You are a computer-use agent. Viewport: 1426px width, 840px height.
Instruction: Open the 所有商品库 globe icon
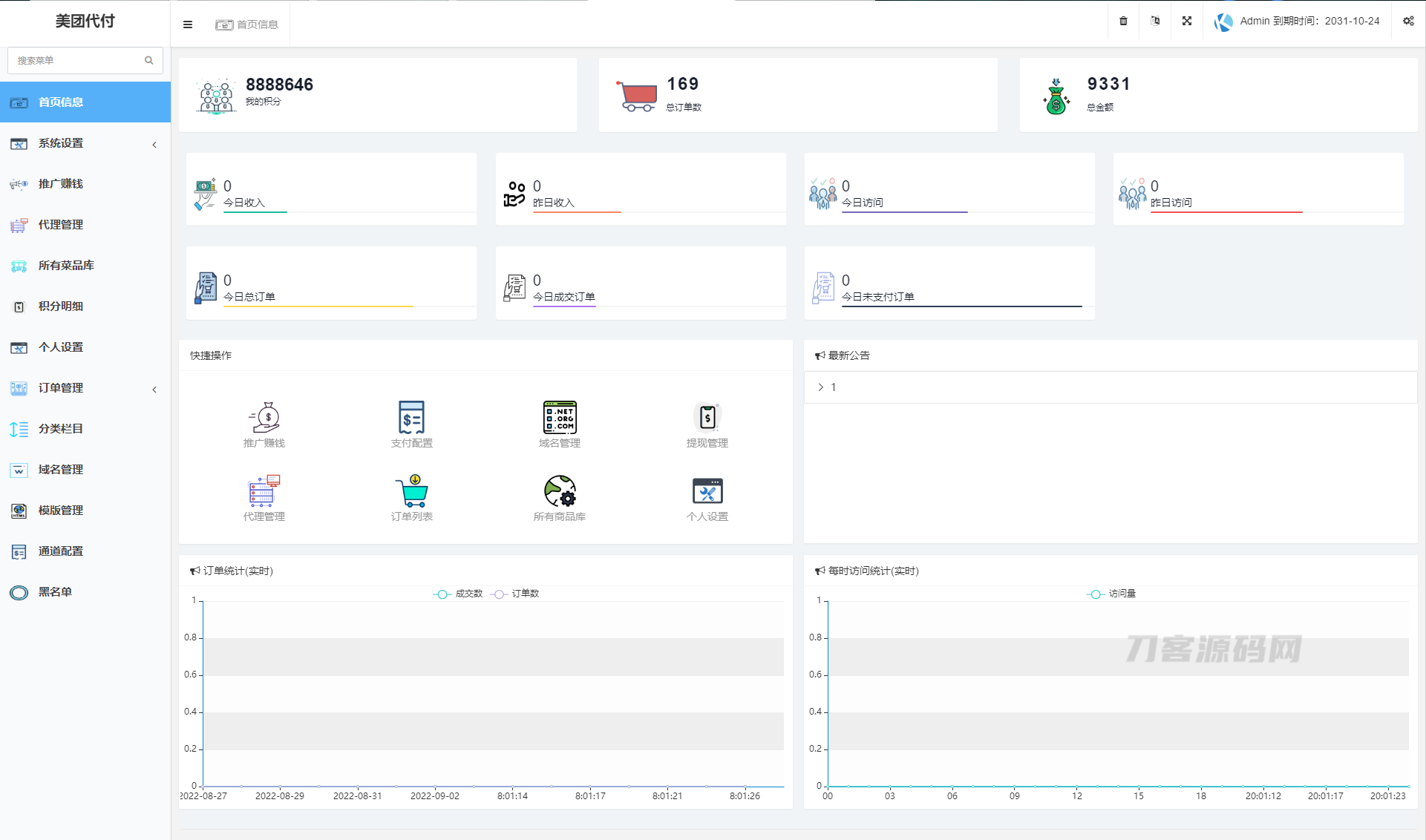click(559, 491)
